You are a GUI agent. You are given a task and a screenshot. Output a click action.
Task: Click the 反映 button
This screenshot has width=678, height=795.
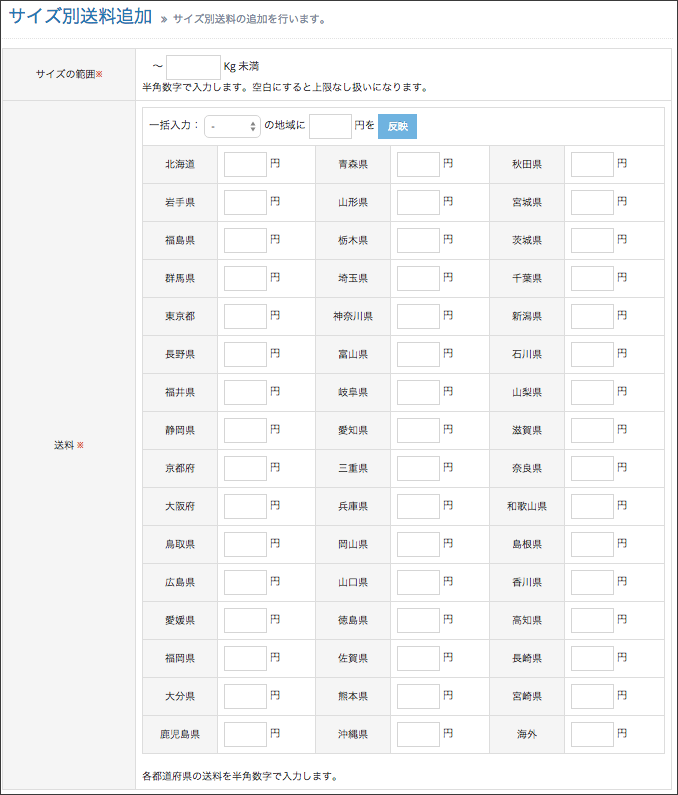coord(398,126)
